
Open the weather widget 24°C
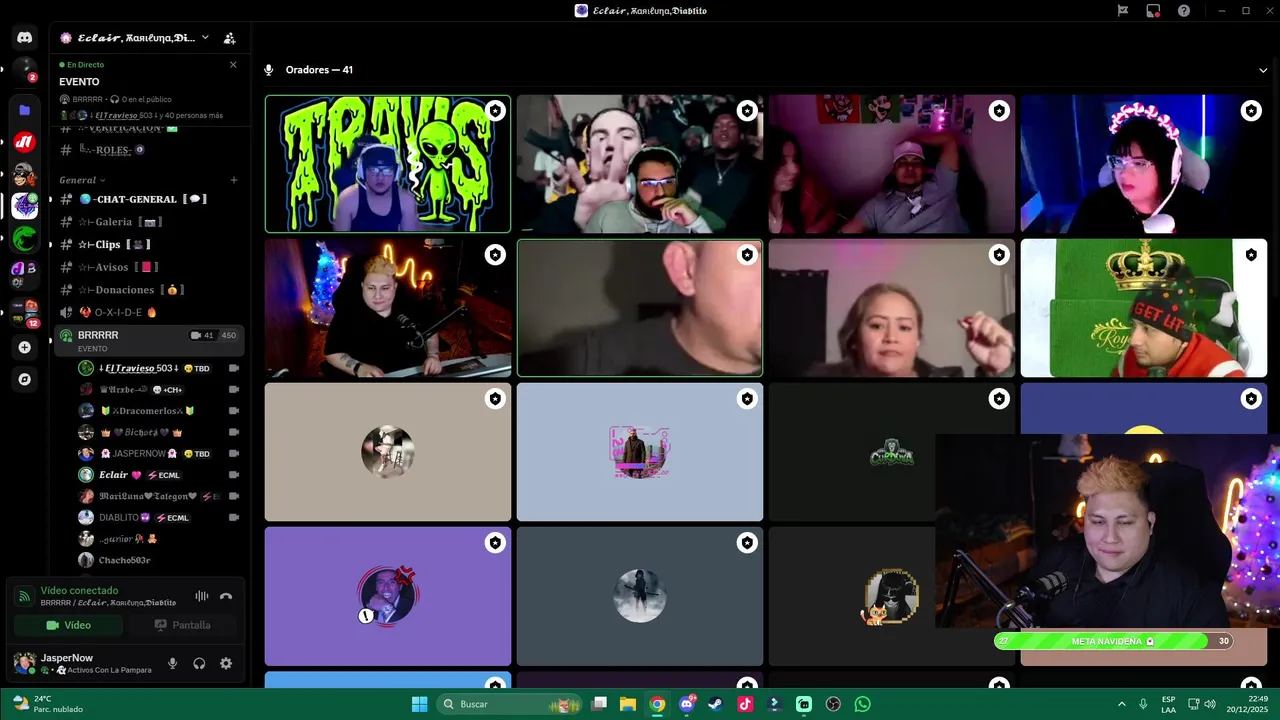click(47, 704)
